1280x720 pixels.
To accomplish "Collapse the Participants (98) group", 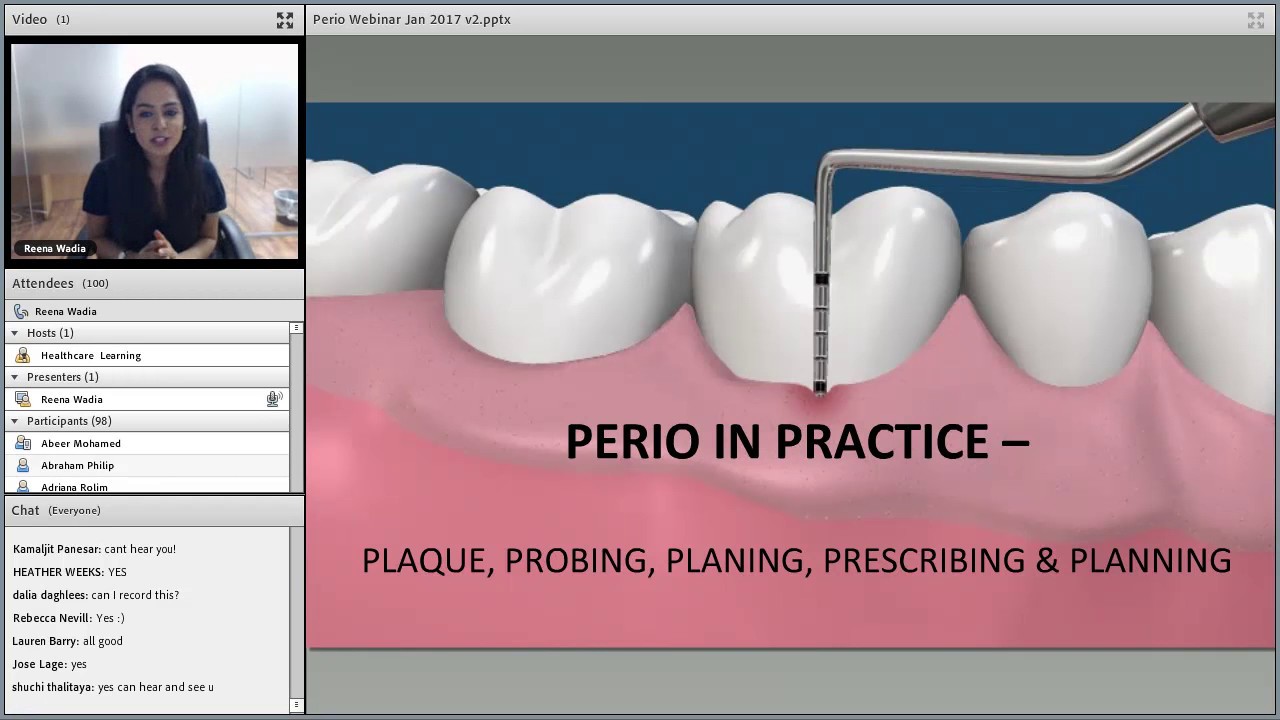I will [14, 421].
